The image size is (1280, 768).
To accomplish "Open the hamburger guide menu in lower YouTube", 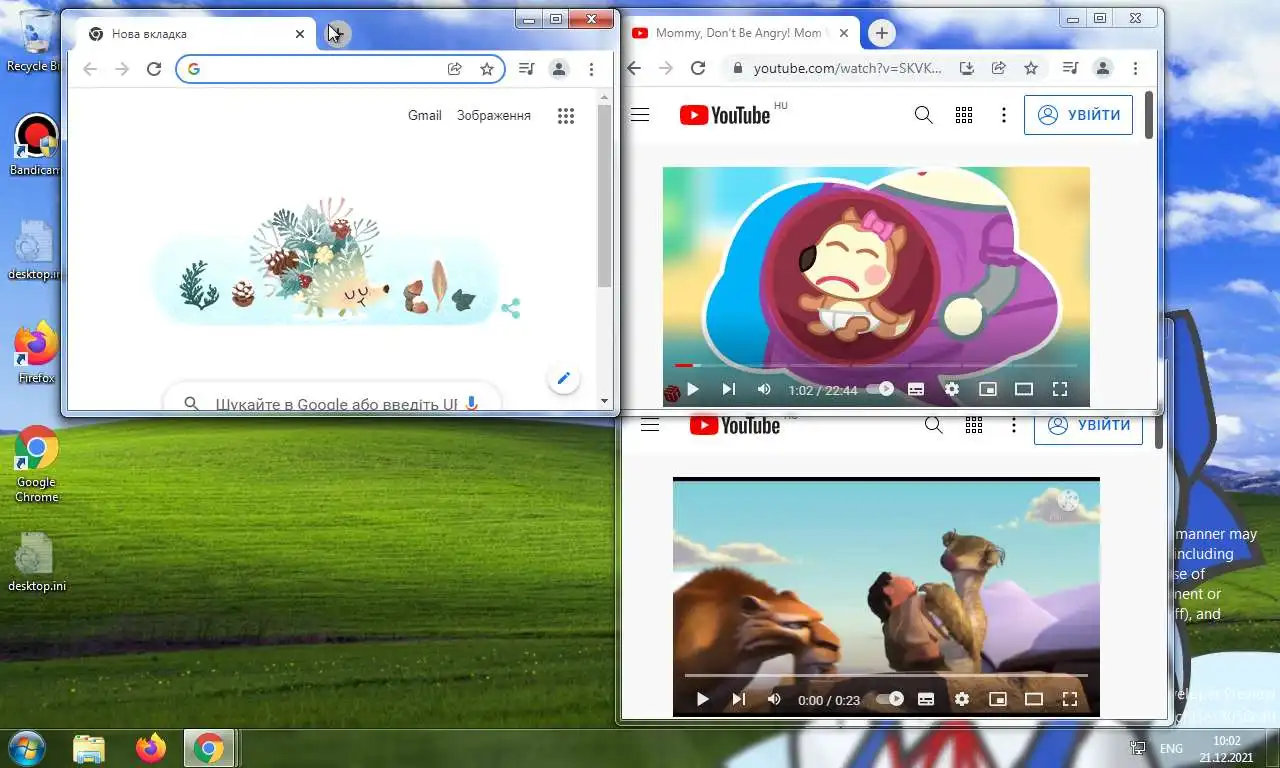I will [x=650, y=425].
